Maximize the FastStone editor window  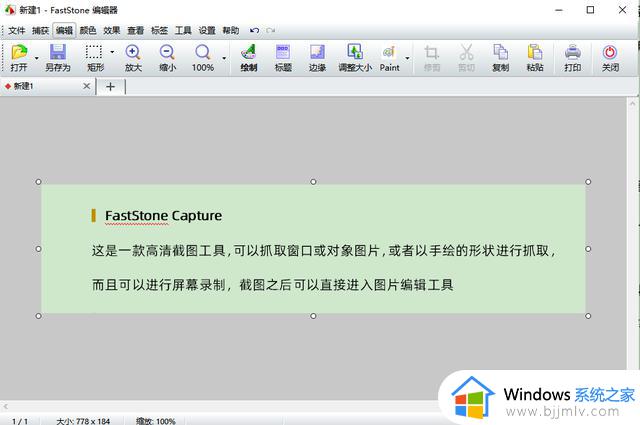point(590,10)
